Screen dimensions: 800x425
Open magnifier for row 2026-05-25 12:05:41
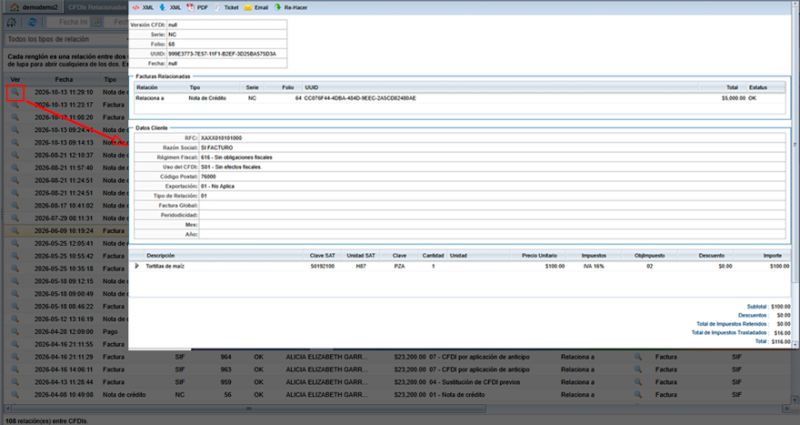click(x=15, y=243)
